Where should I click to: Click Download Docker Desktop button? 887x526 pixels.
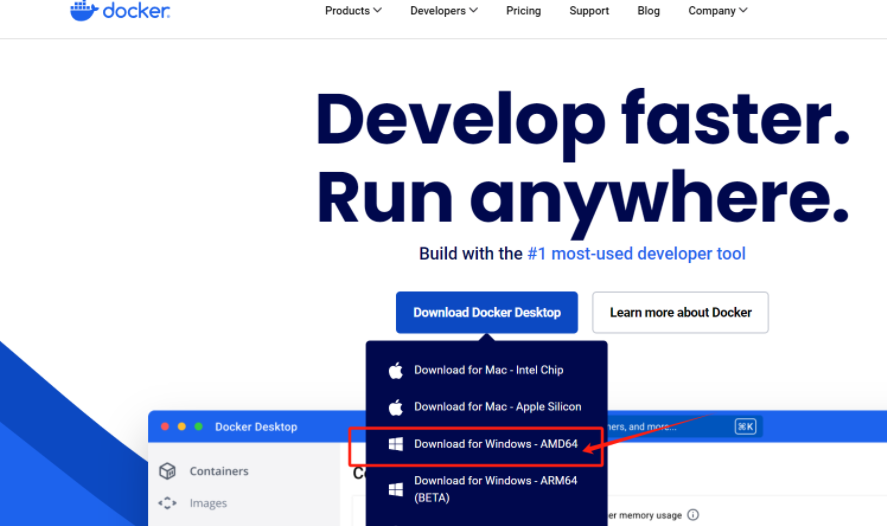(x=486, y=312)
